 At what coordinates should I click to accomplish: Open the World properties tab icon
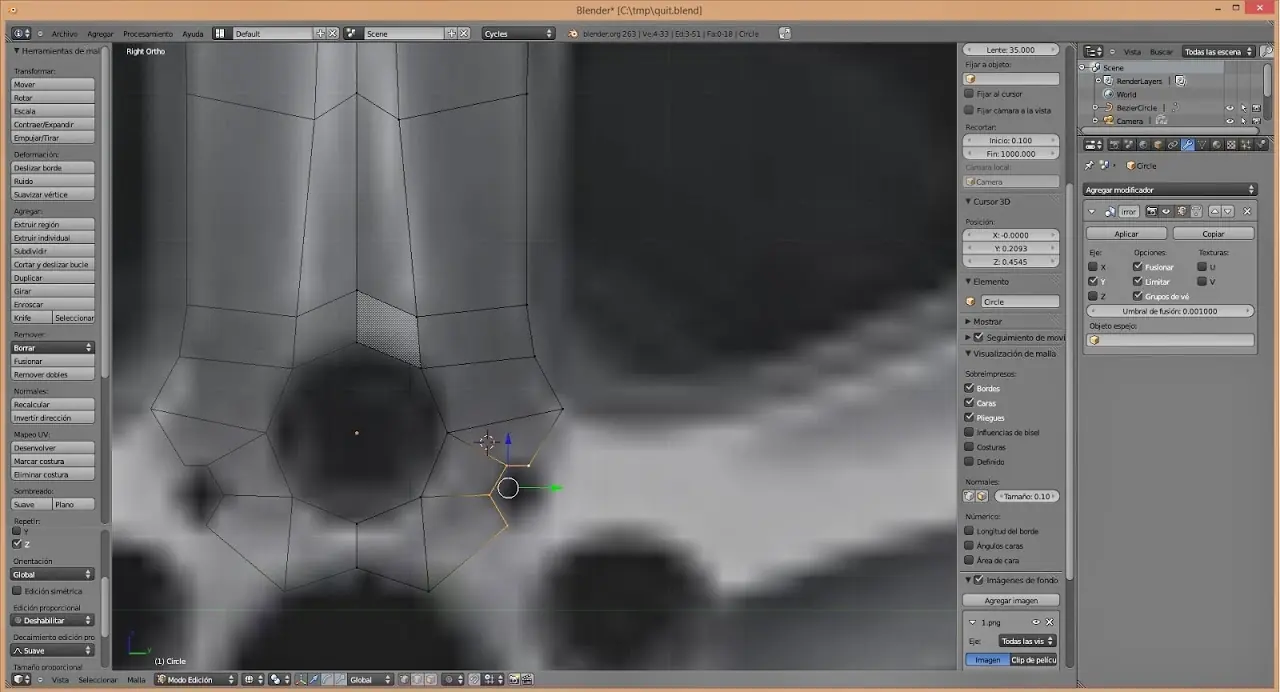pos(1143,145)
